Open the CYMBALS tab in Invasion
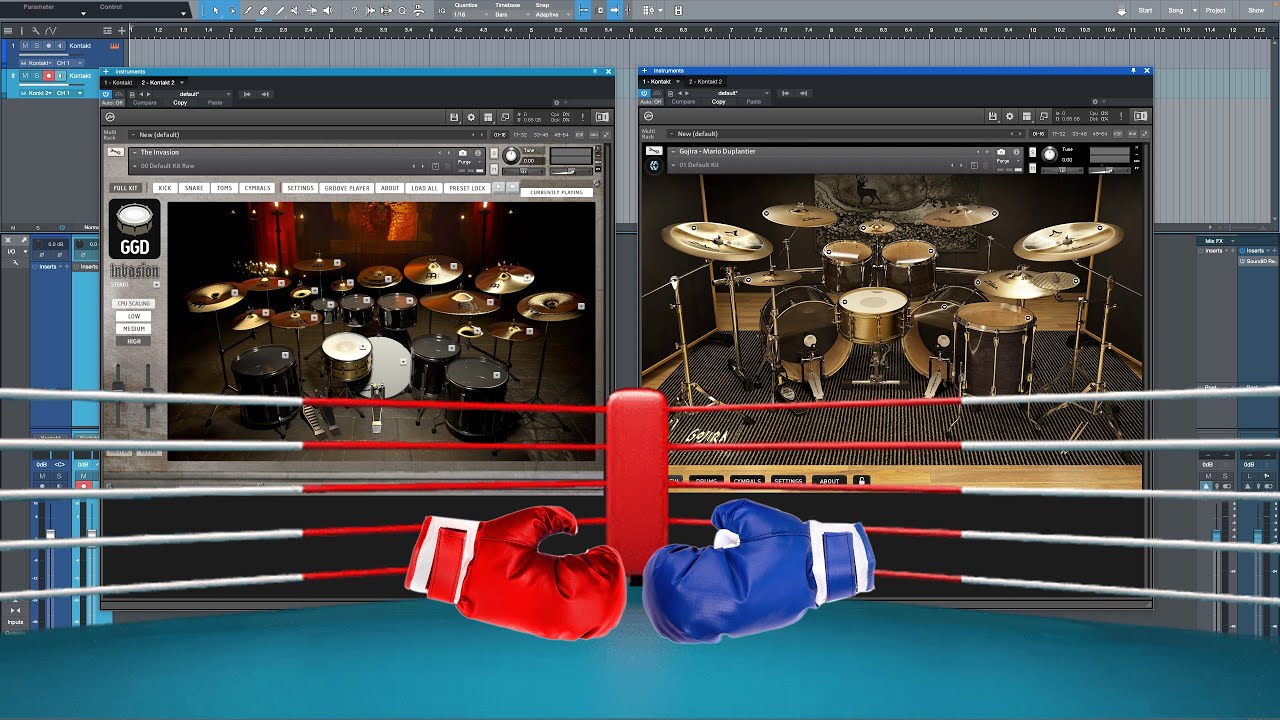This screenshot has width=1280, height=720. 257,188
